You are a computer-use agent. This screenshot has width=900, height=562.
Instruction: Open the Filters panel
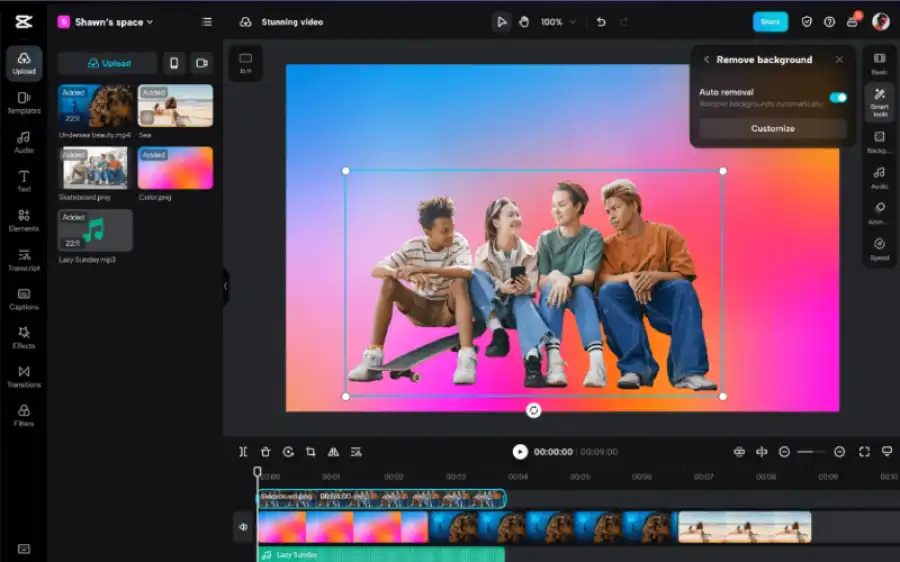click(x=24, y=416)
